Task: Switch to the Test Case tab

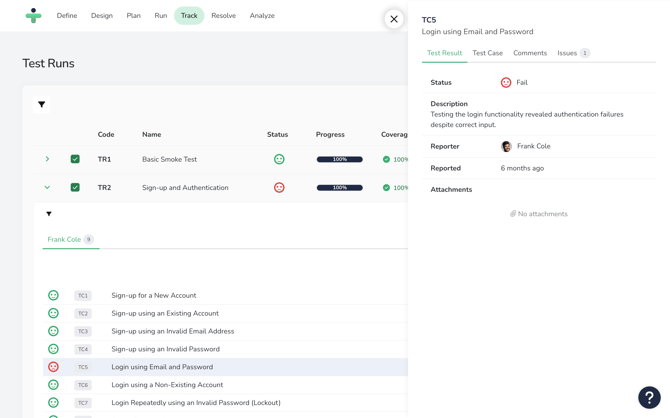Action: [487, 53]
